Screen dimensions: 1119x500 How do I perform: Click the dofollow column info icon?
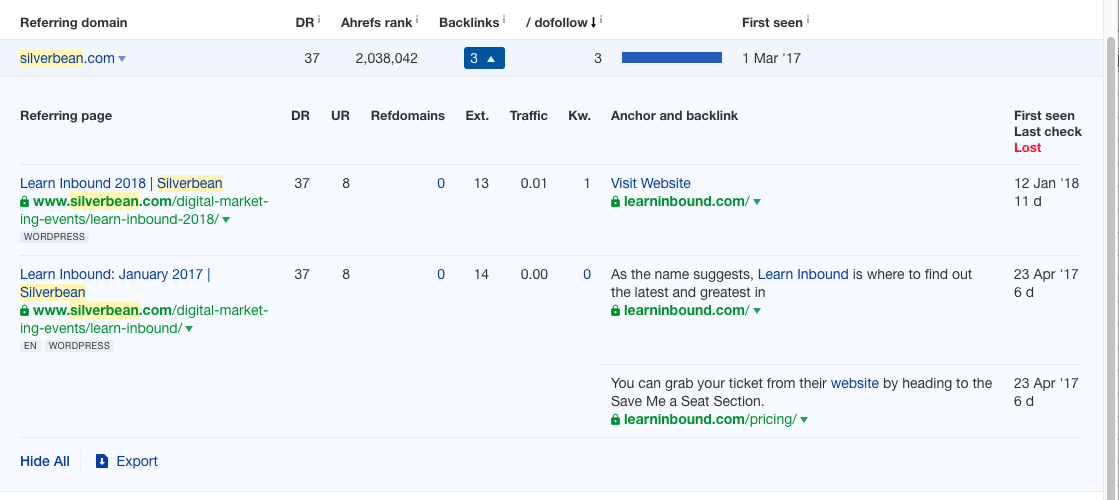pyautogui.click(x=600, y=20)
